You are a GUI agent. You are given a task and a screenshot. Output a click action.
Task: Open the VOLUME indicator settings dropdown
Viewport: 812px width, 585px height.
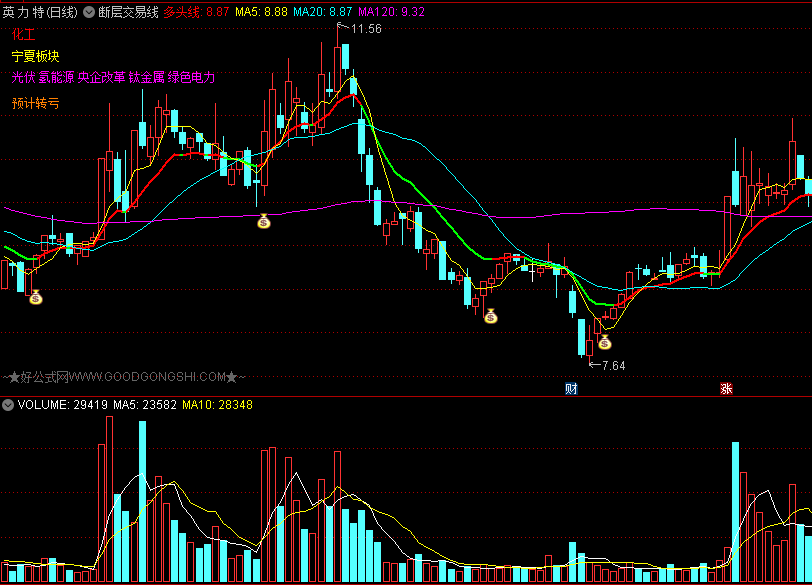(x=8, y=405)
